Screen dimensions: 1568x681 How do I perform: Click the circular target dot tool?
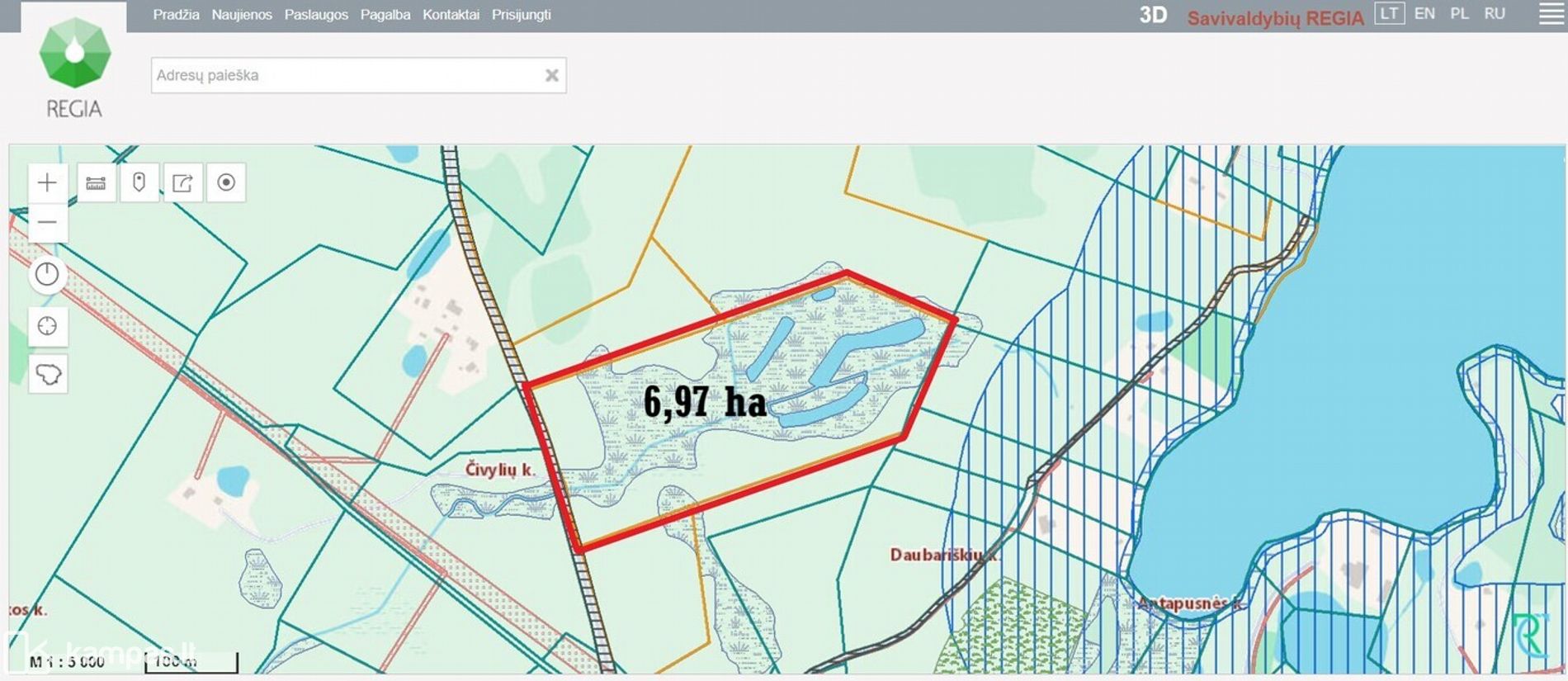tap(226, 182)
